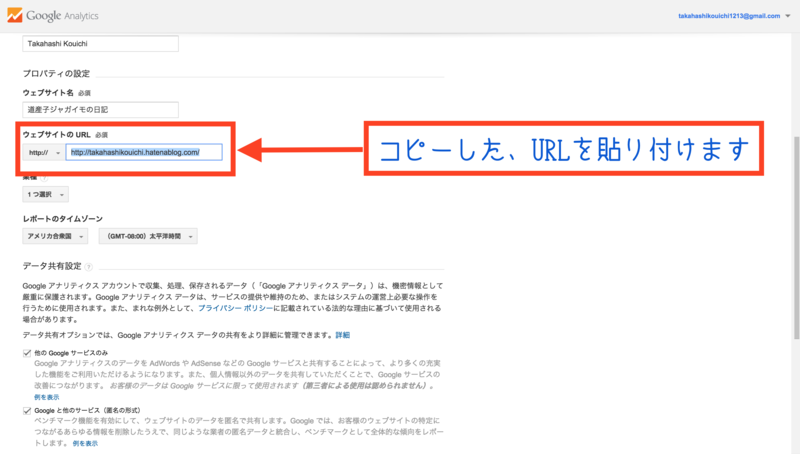Click 例を表示 link under AdWords description
This screenshot has height=454, width=800.
(46, 397)
